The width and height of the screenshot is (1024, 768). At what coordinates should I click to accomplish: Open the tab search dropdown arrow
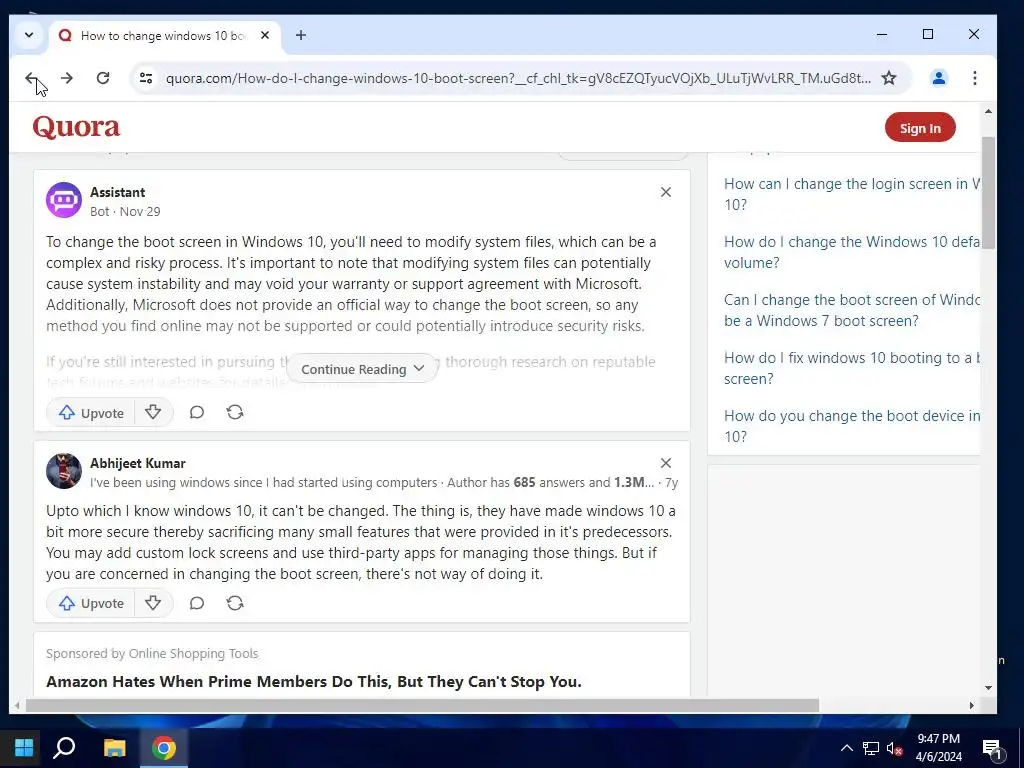click(29, 35)
